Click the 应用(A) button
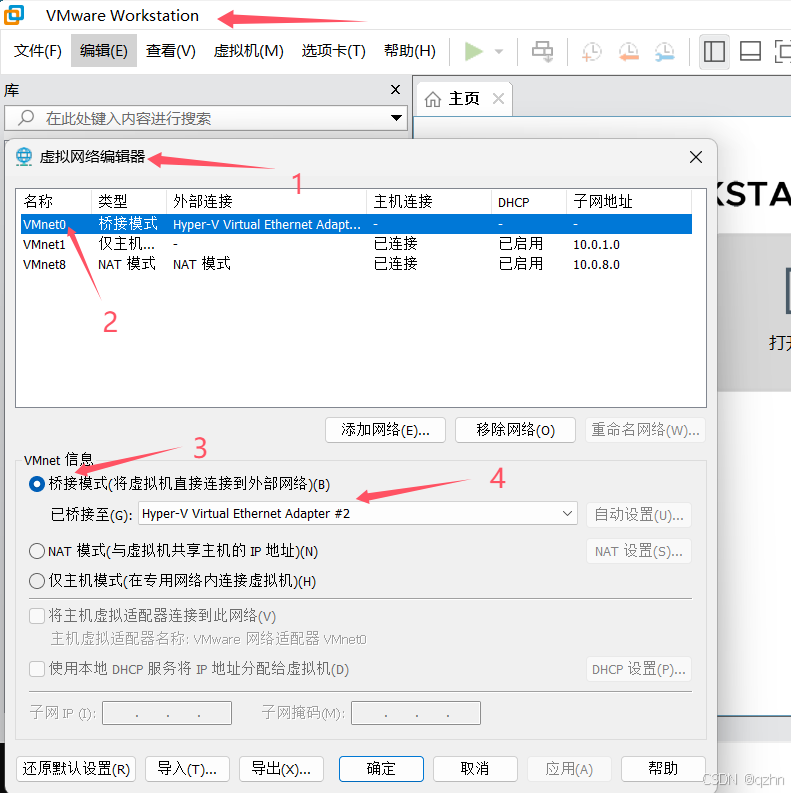The width and height of the screenshot is (791, 793). pyautogui.click(x=569, y=769)
